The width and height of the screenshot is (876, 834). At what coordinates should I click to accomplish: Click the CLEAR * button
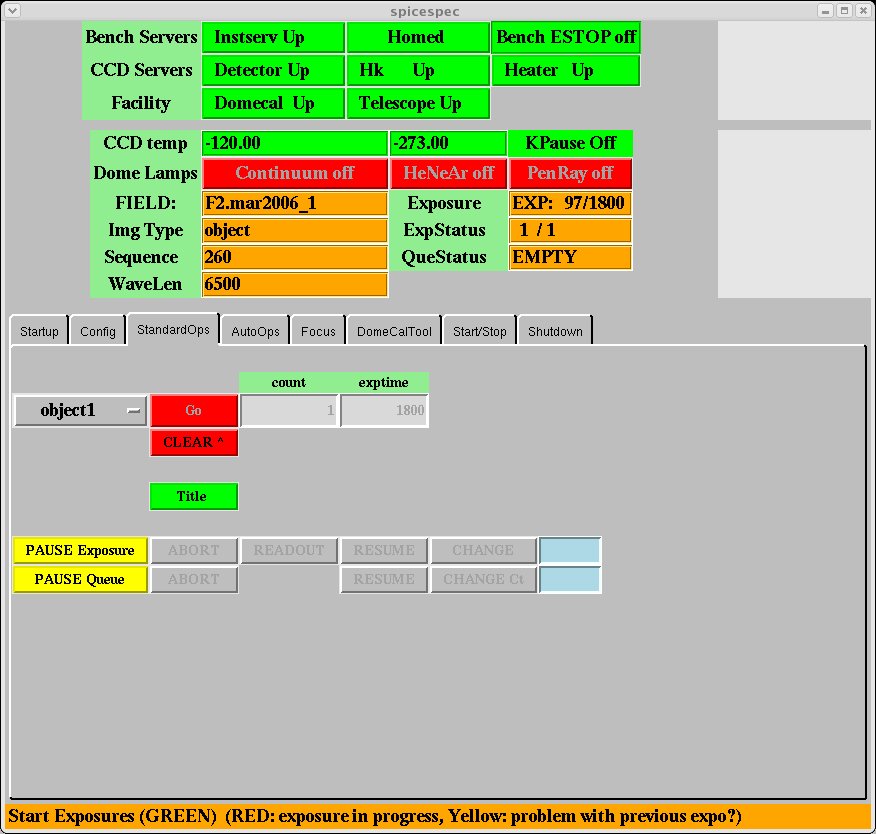coord(194,442)
